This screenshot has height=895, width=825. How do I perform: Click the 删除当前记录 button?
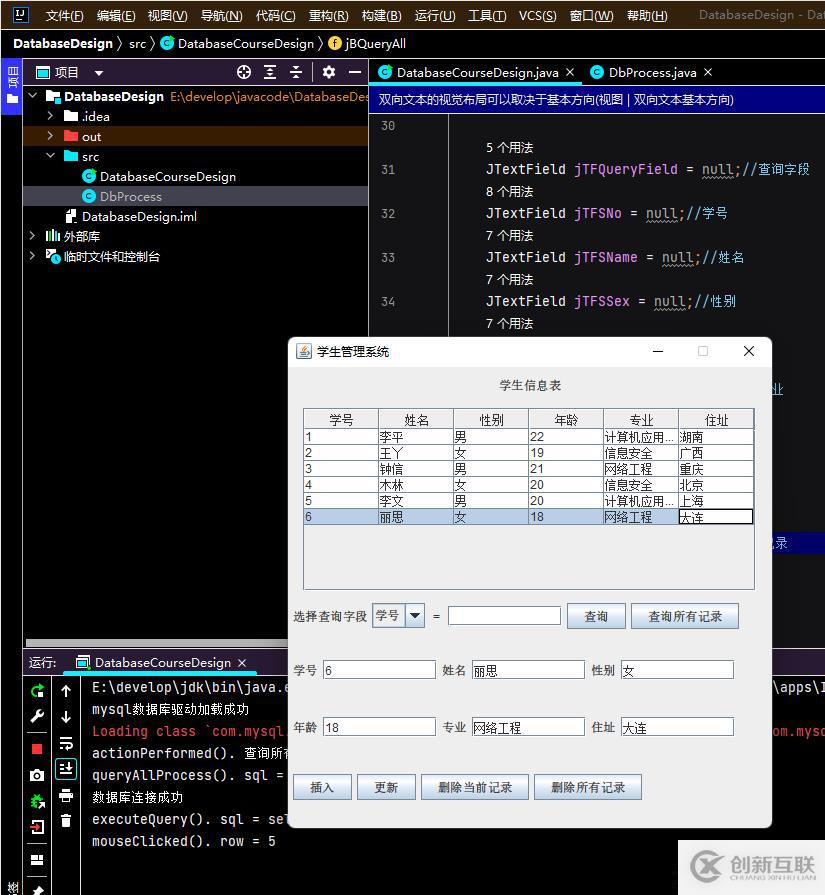(x=475, y=787)
